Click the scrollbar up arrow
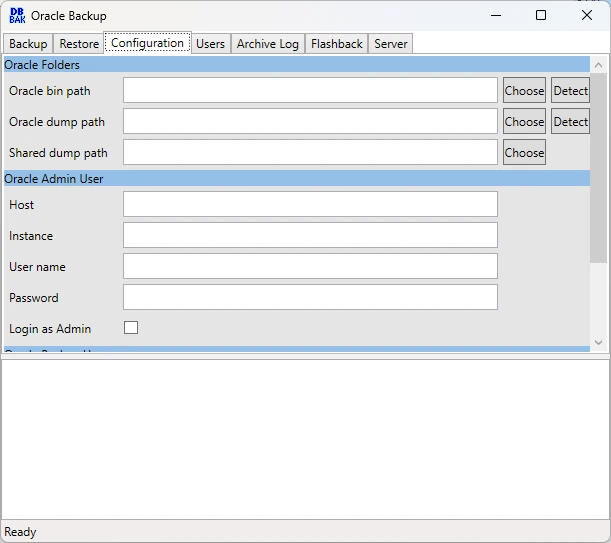The height and width of the screenshot is (543, 611). pyautogui.click(x=598, y=66)
